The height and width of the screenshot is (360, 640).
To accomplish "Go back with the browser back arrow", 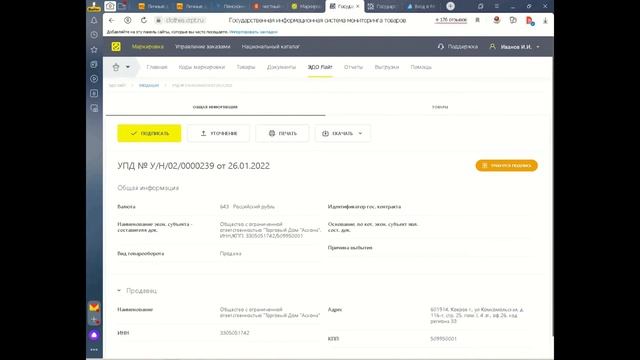I will [x=112, y=20].
